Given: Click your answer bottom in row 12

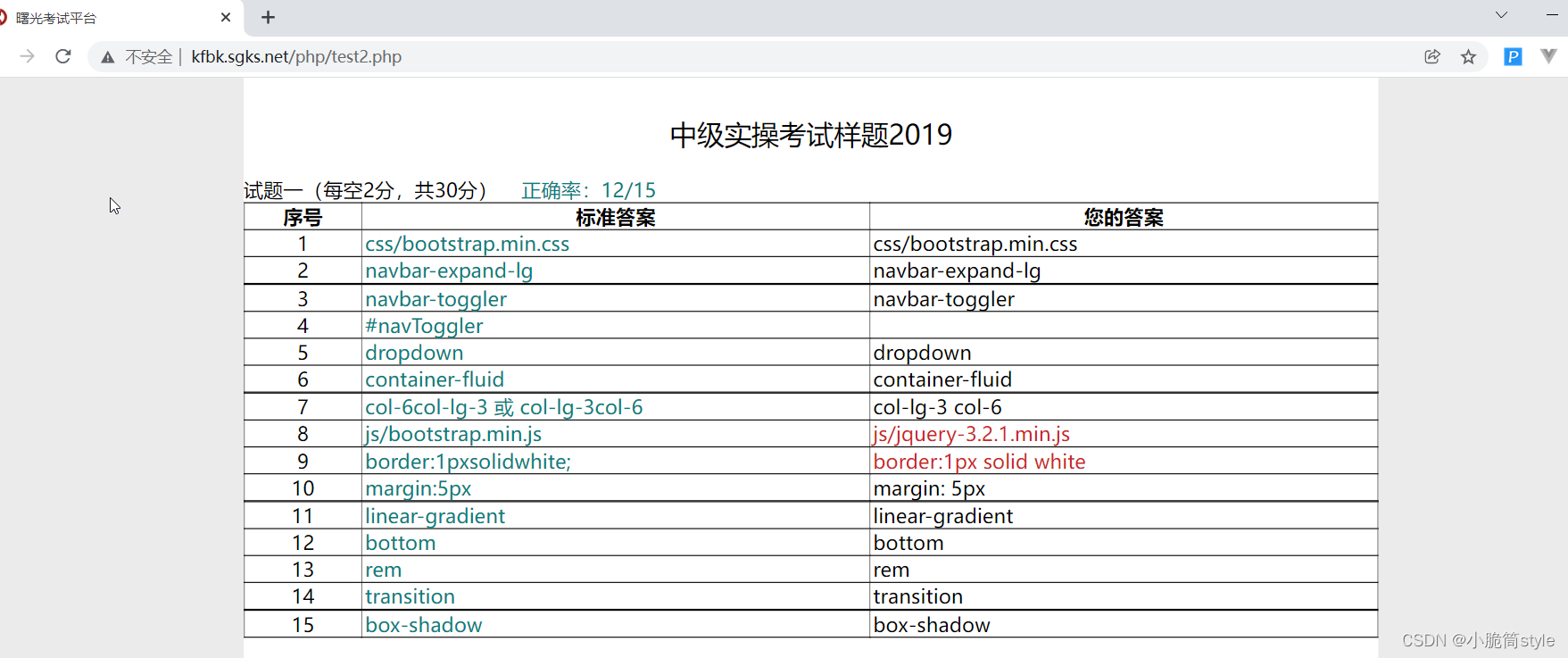Looking at the screenshot, I should pos(908,543).
